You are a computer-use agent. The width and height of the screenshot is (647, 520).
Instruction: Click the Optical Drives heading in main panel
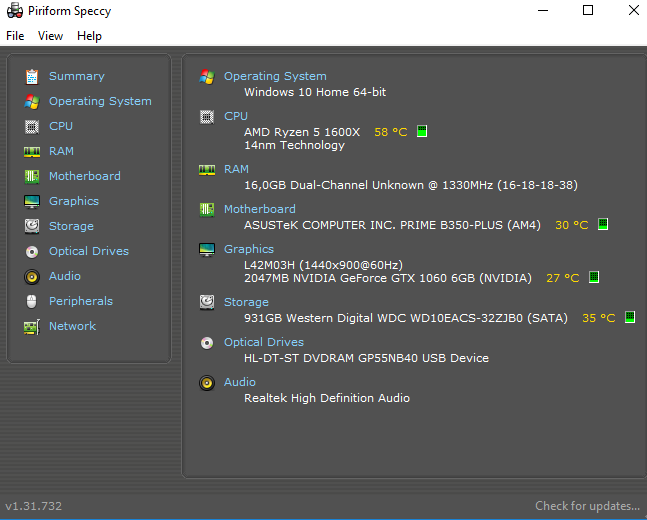pyautogui.click(x=264, y=343)
